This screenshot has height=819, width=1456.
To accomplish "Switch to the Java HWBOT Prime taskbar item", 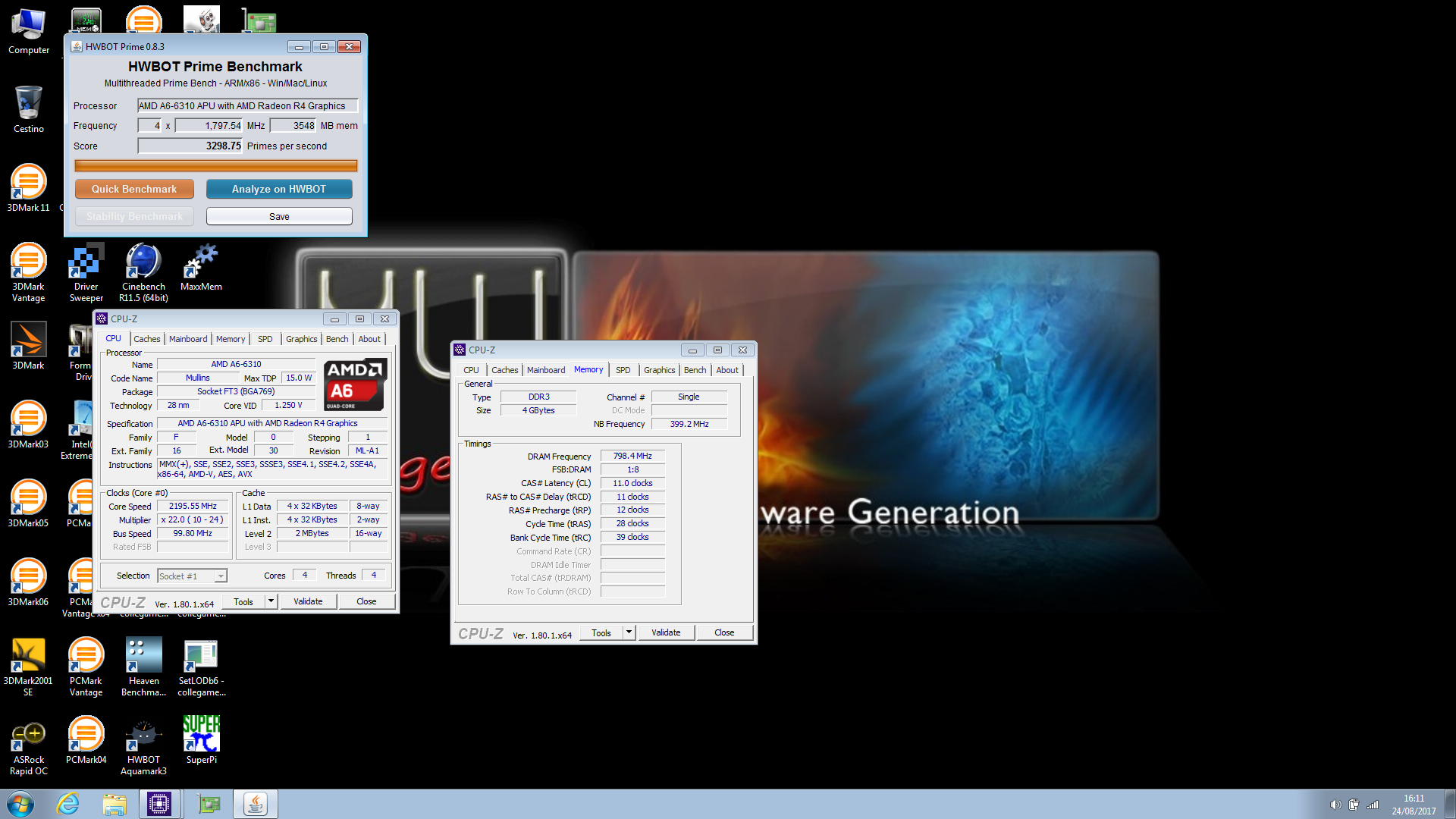I will (256, 804).
